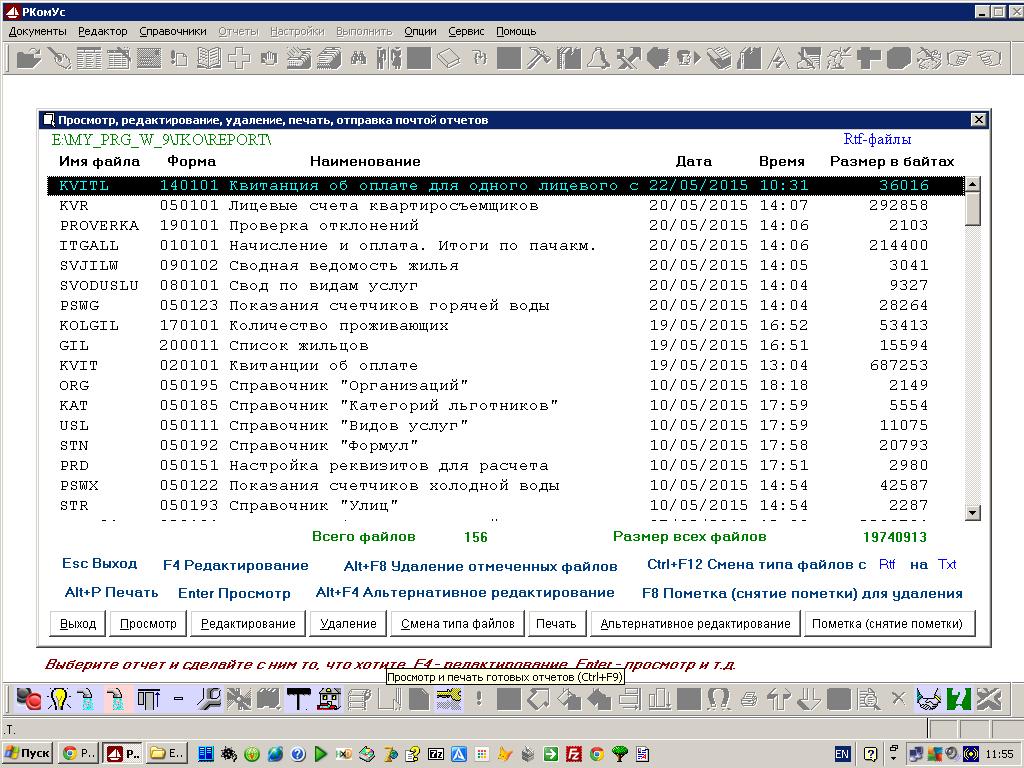Click the Альтернативное редактирование button

click(695, 623)
